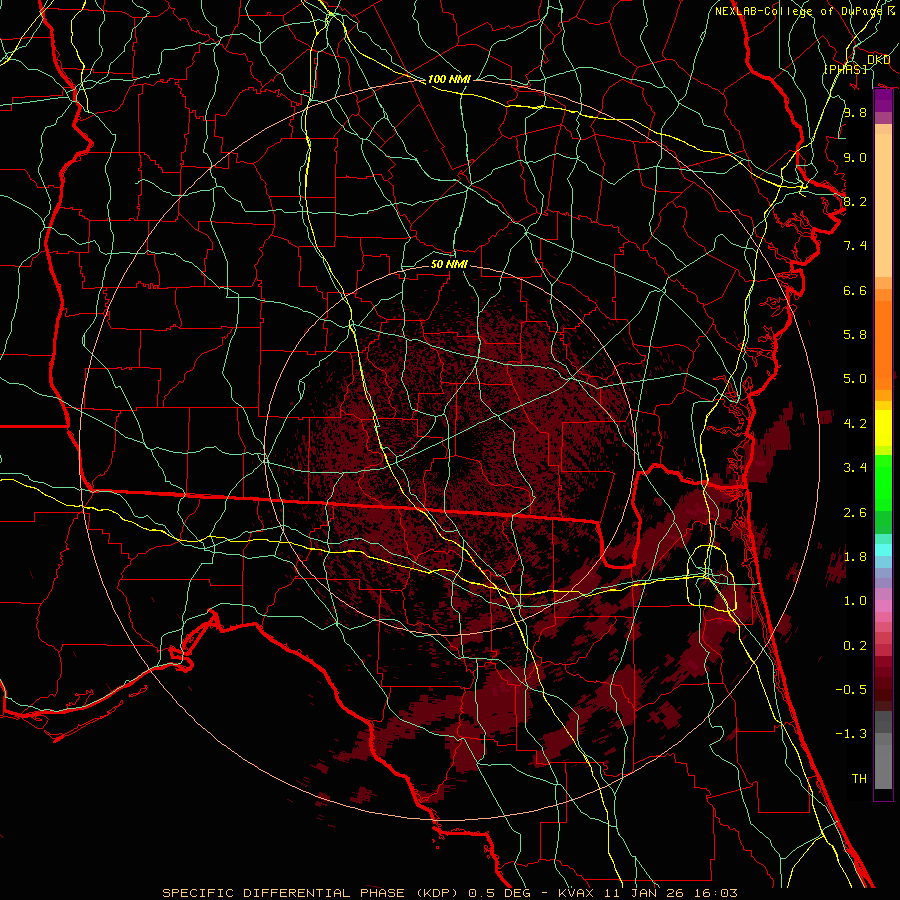Click the 9.0 value on the scale

(855, 157)
